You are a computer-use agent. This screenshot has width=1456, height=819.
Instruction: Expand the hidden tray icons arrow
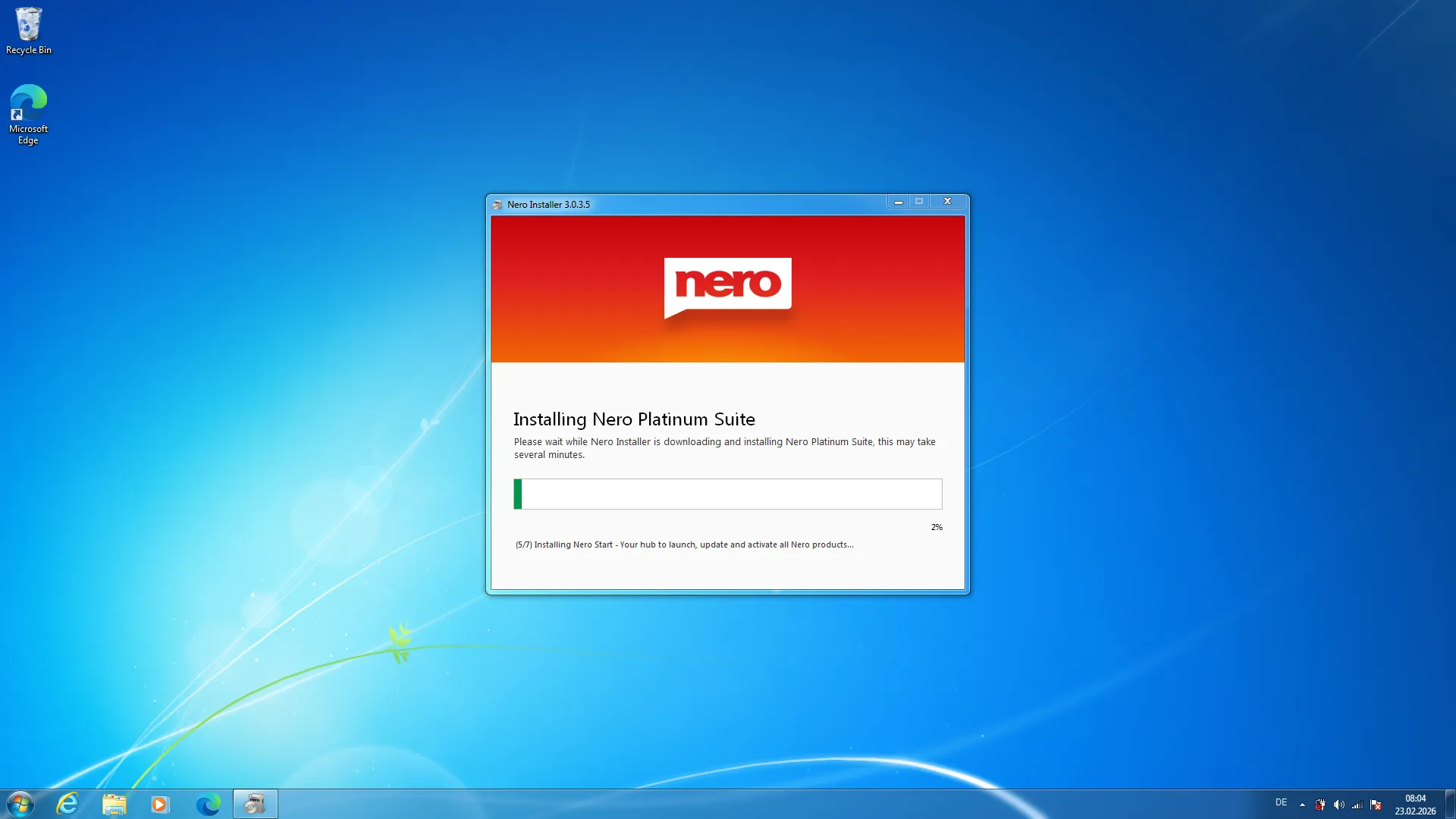pos(1302,804)
